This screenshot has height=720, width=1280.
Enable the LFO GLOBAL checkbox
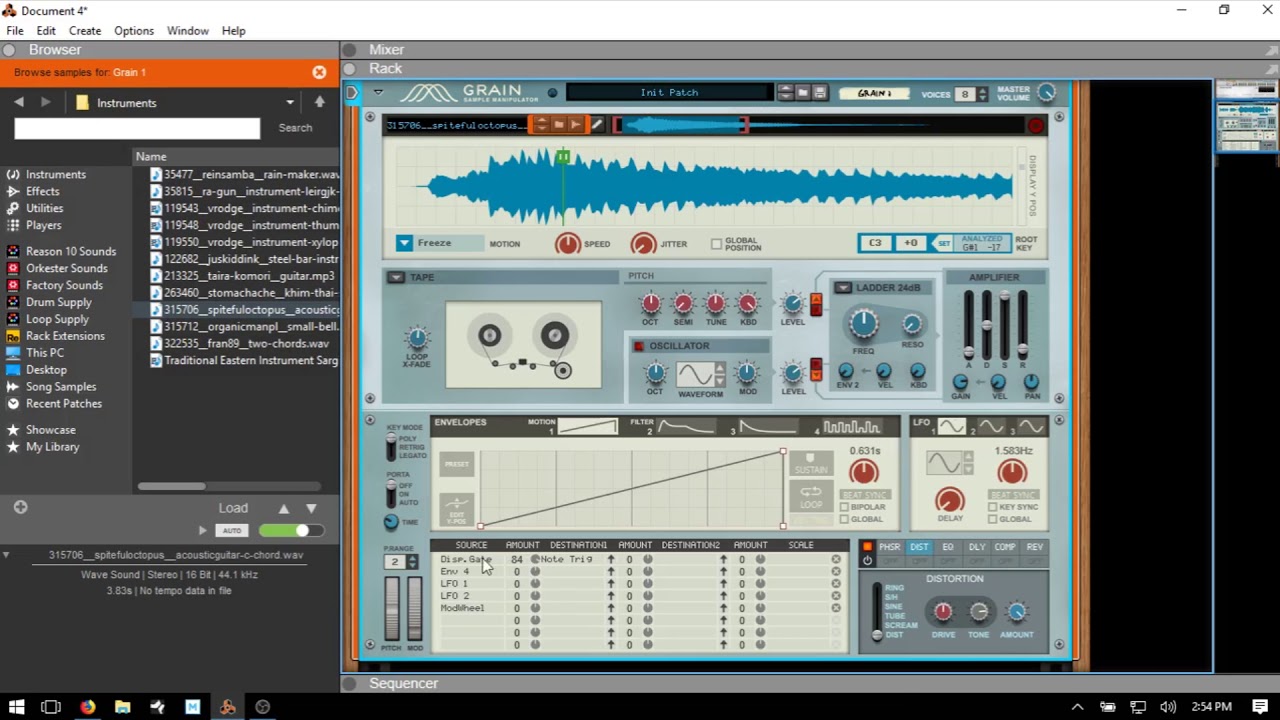[x=993, y=519]
